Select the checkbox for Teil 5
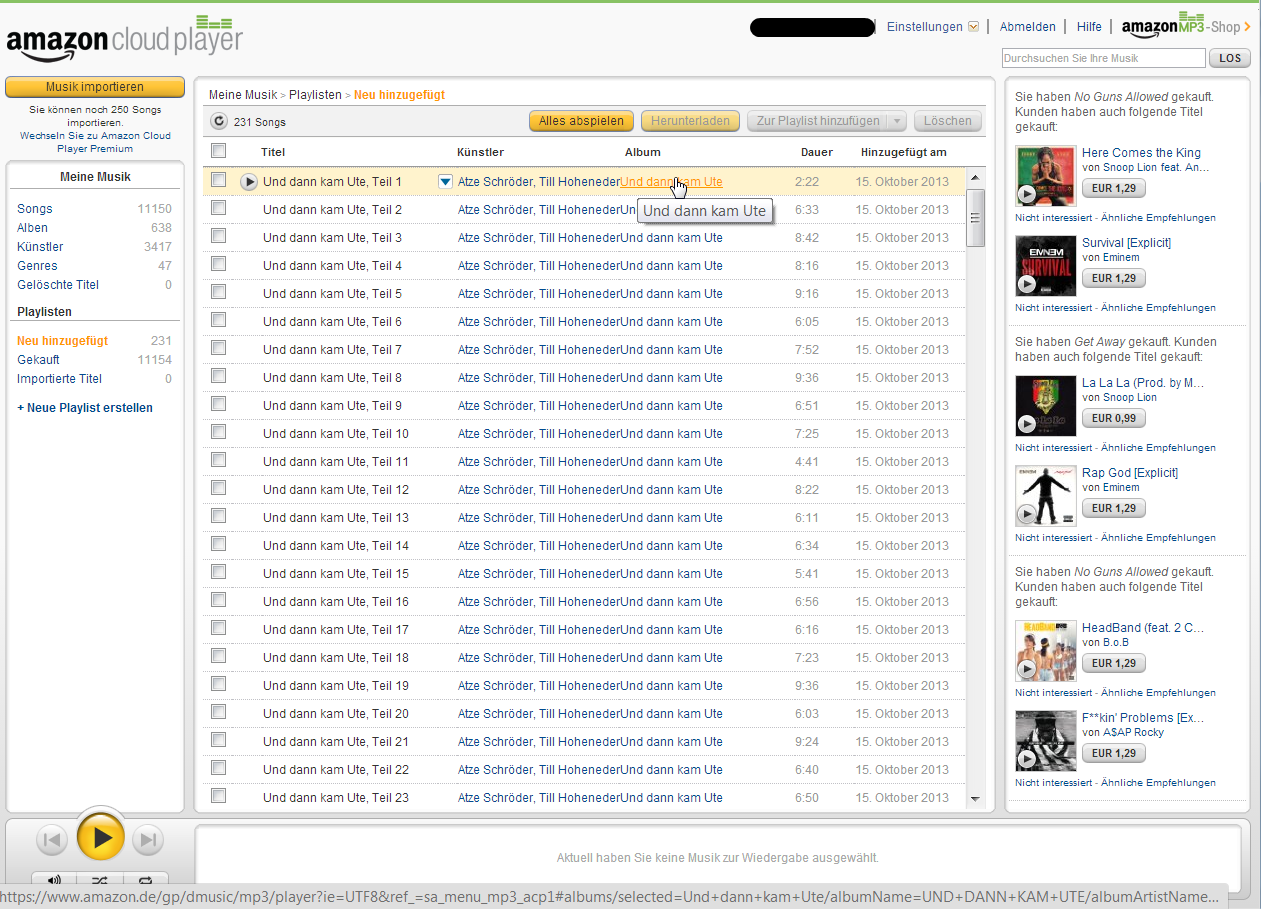This screenshot has width=1261, height=909. [x=218, y=293]
